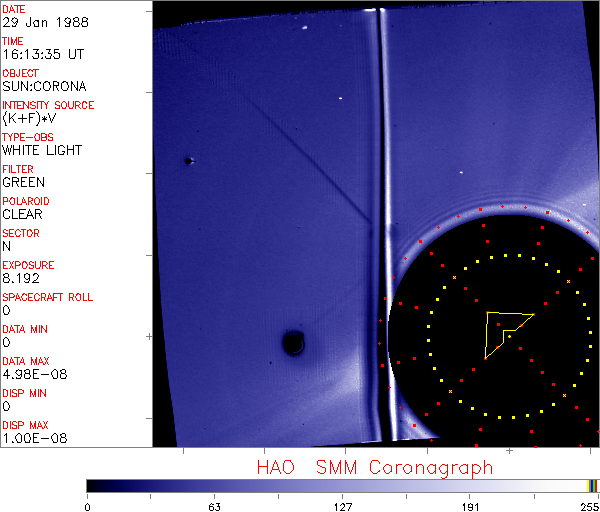Select the 0 value under DATA MIN
Screen dimensions: 600x512
tap(7, 342)
